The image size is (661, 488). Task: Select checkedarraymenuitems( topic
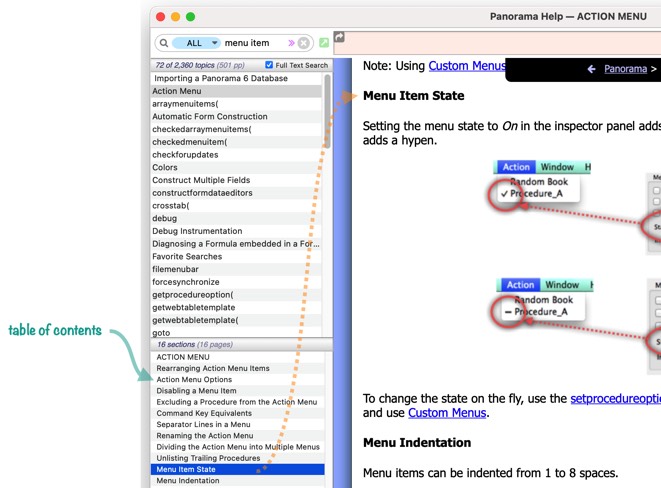pyautogui.click(x=236, y=129)
